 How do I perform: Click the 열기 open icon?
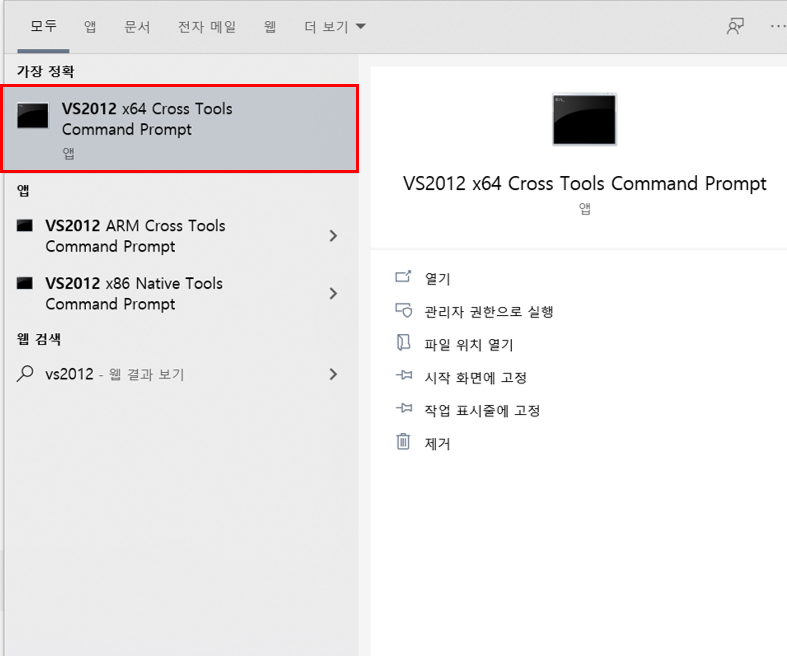[x=403, y=276]
